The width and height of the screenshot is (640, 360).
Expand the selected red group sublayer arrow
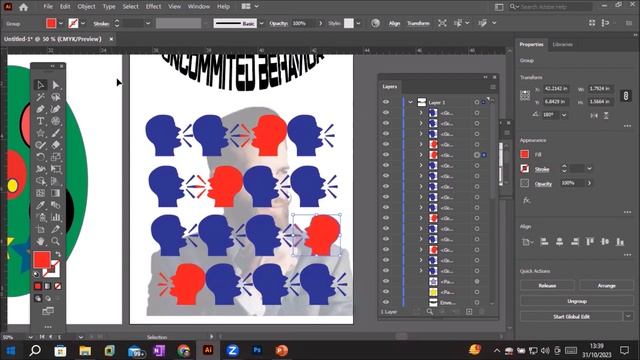(x=421, y=155)
